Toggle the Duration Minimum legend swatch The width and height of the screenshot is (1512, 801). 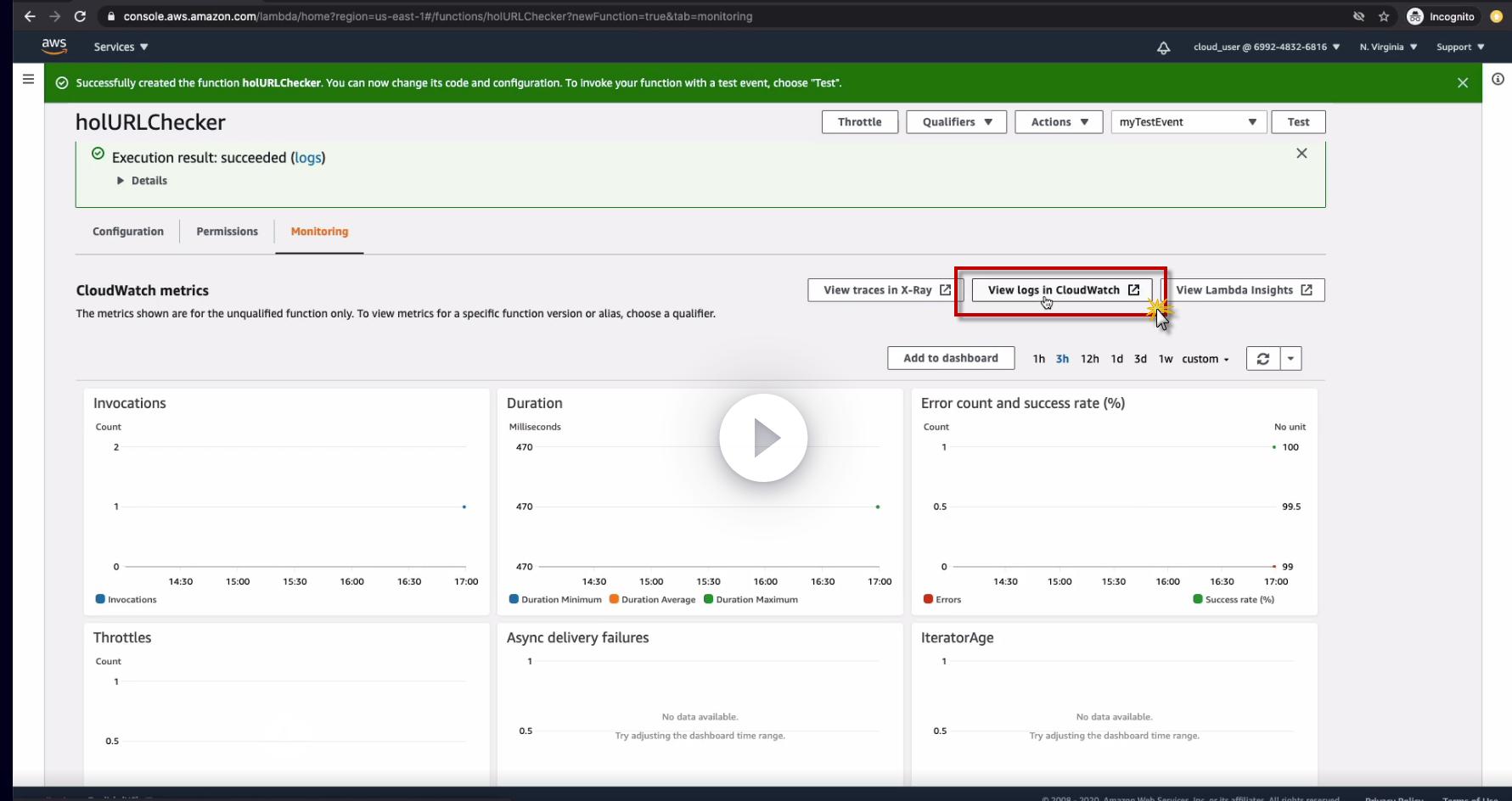(514, 599)
